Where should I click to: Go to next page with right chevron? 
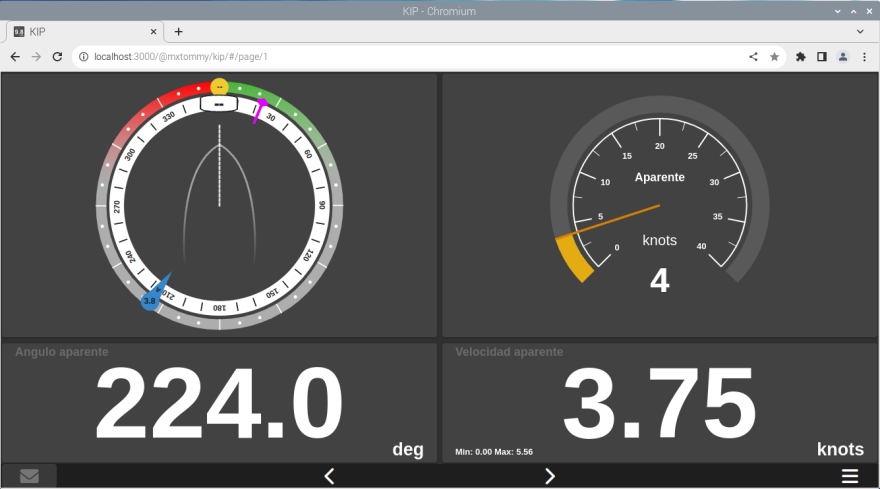pyautogui.click(x=549, y=476)
